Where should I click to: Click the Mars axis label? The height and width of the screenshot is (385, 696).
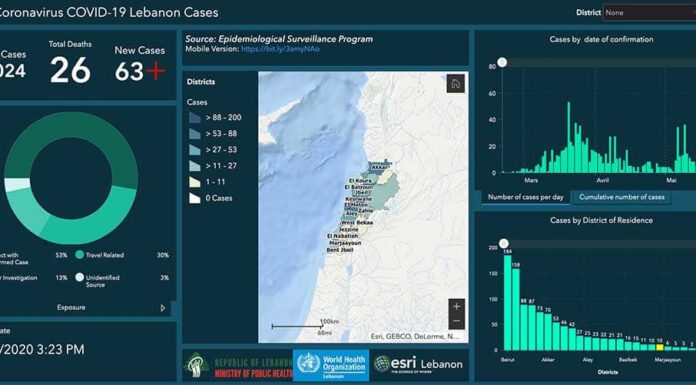[x=531, y=180]
